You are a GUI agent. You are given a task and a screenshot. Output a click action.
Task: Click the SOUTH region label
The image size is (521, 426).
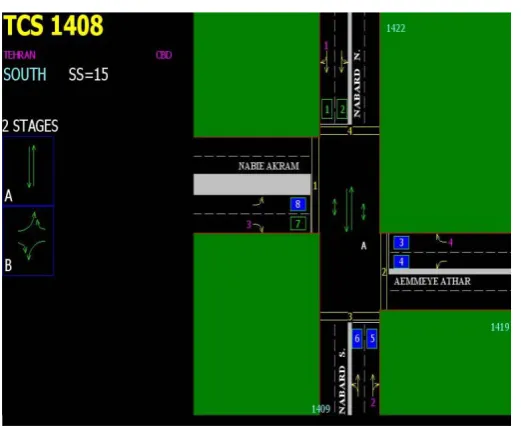coord(25,74)
